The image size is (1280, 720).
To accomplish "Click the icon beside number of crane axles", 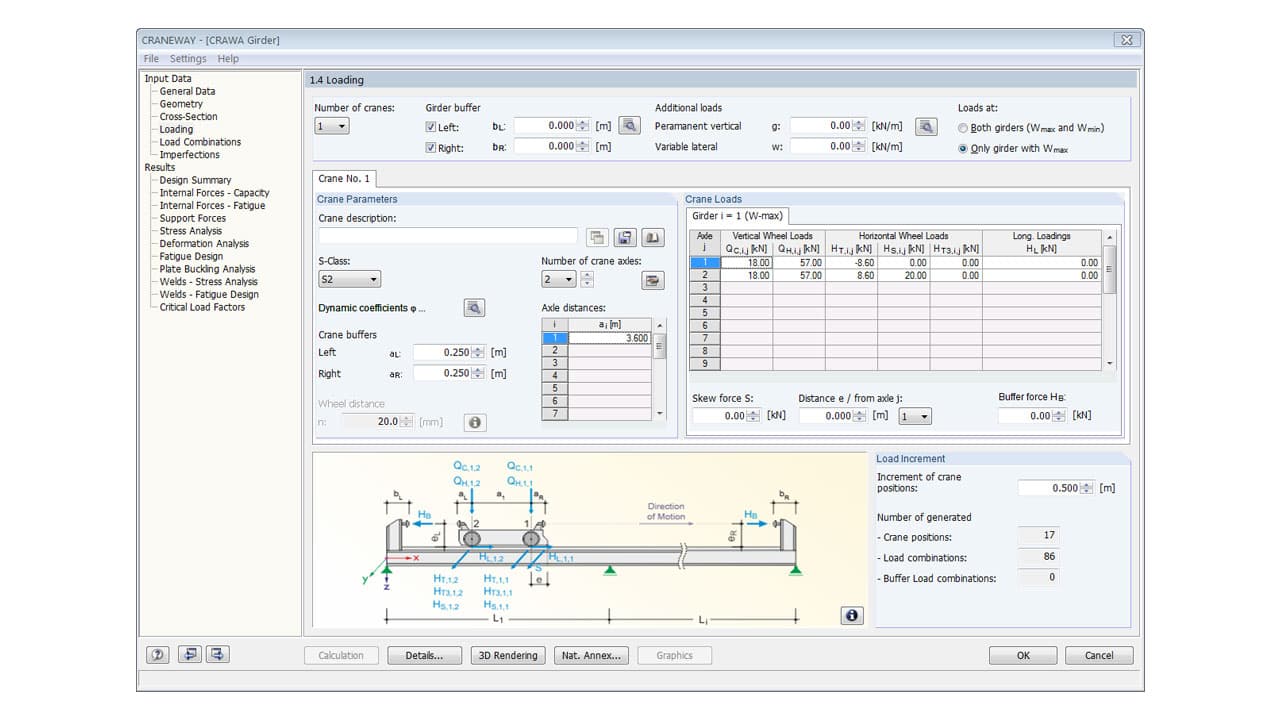I will tap(653, 280).
